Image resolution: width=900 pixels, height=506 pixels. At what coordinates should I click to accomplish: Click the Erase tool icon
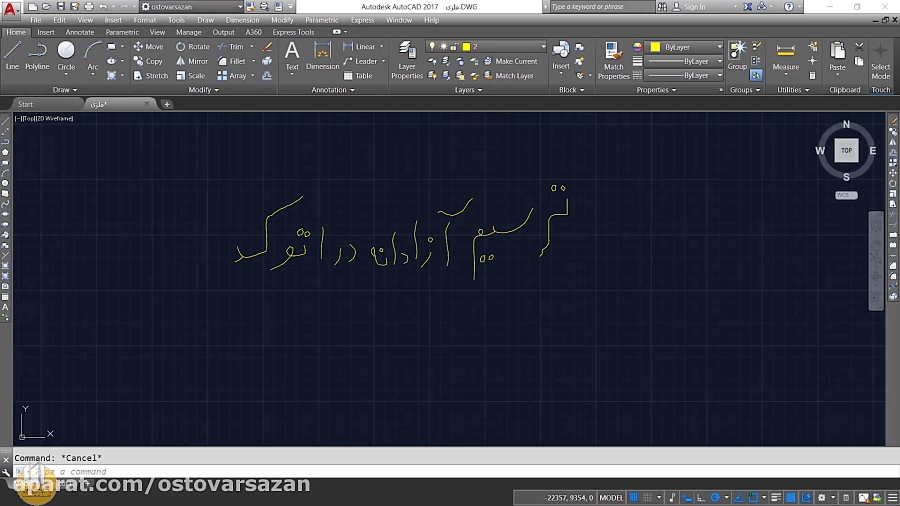tap(267, 46)
